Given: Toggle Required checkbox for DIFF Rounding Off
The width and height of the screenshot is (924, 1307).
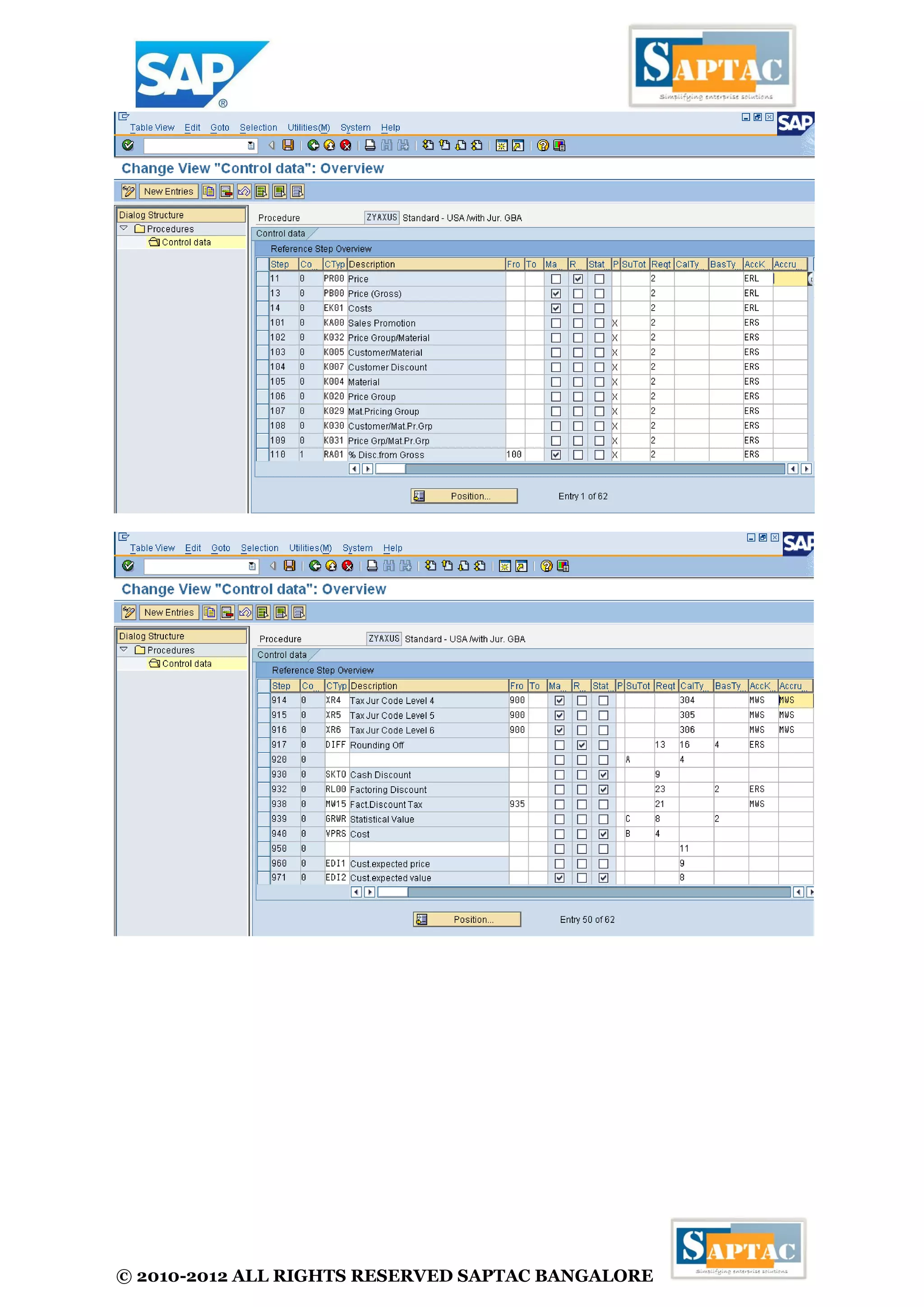Looking at the screenshot, I should point(582,745).
